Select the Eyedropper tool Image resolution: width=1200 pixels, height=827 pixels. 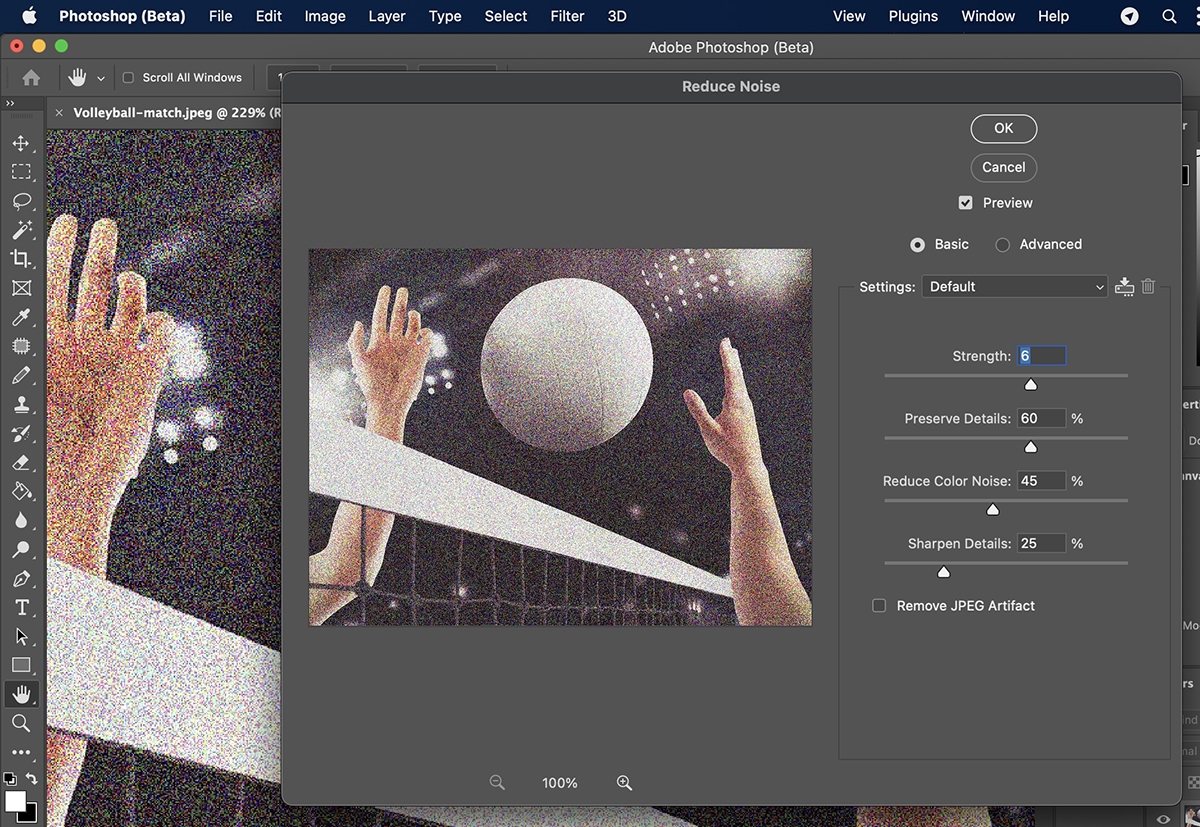(21, 317)
